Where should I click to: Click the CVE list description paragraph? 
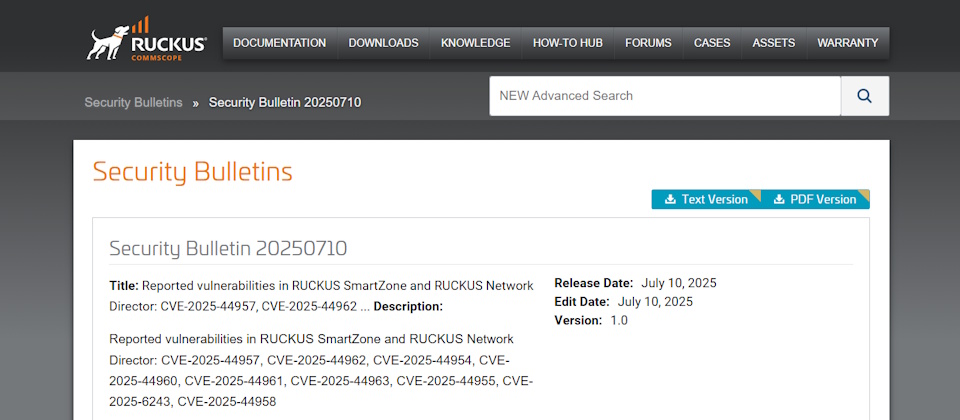click(x=320, y=370)
